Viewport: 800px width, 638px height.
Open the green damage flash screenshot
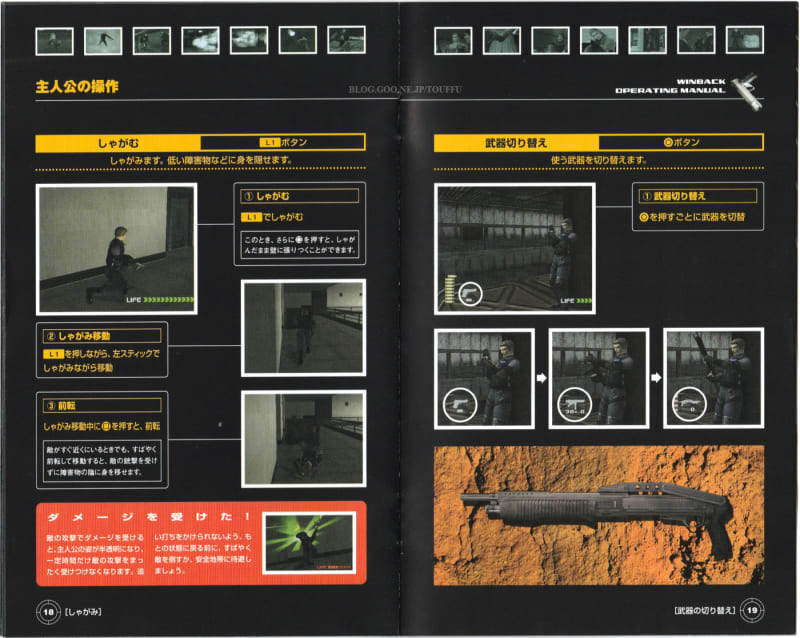pos(309,543)
